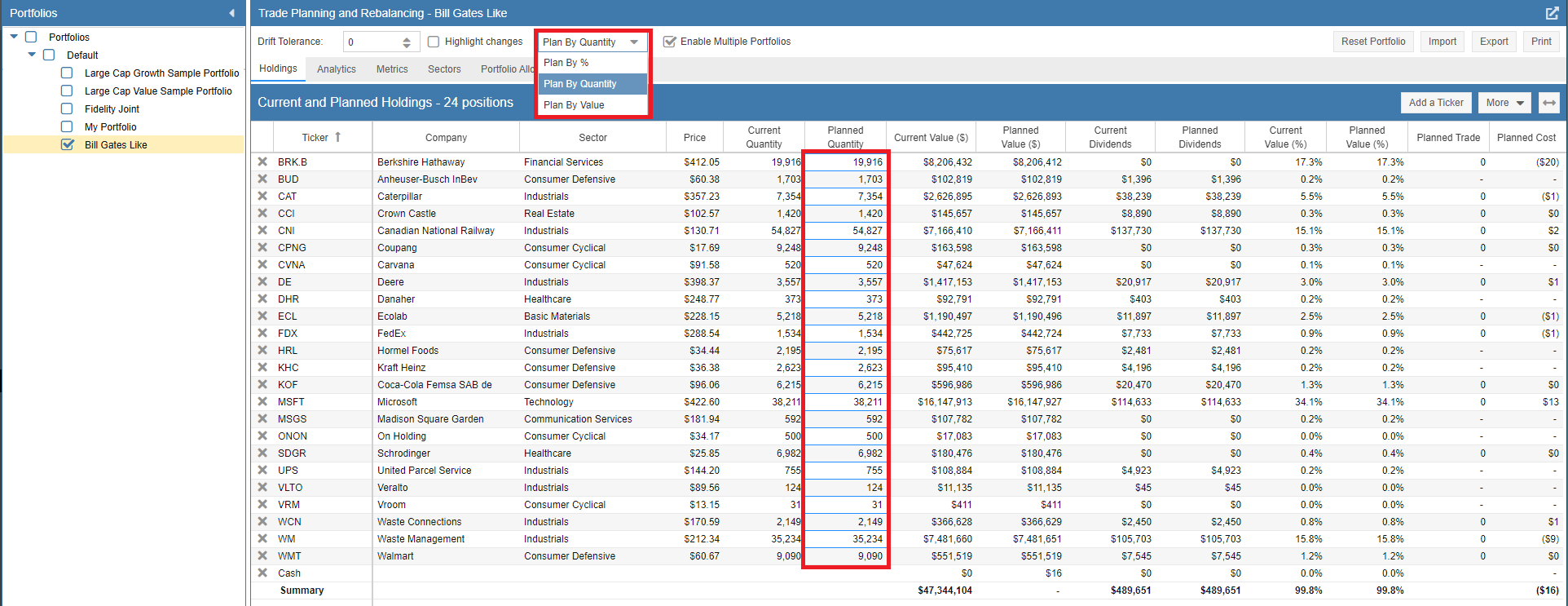The height and width of the screenshot is (606, 1568).
Task: Switch to the Analytics tab
Action: click(x=337, y=69)
